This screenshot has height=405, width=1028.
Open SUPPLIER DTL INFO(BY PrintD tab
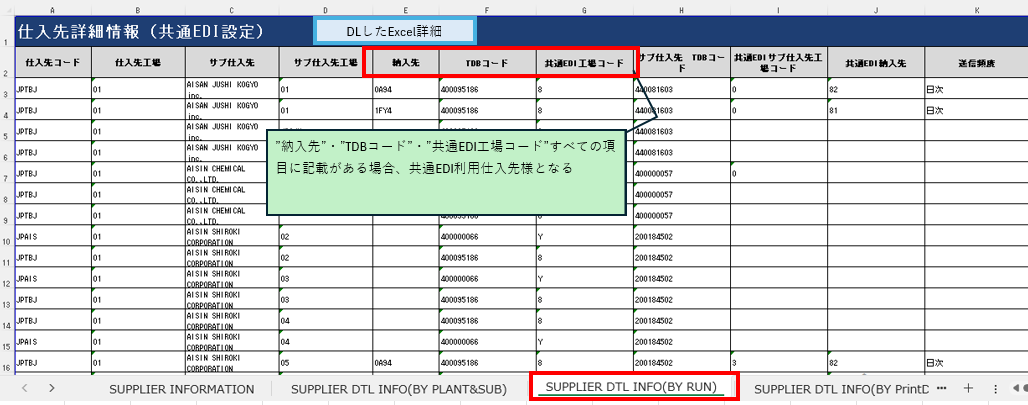pos(841,388)
